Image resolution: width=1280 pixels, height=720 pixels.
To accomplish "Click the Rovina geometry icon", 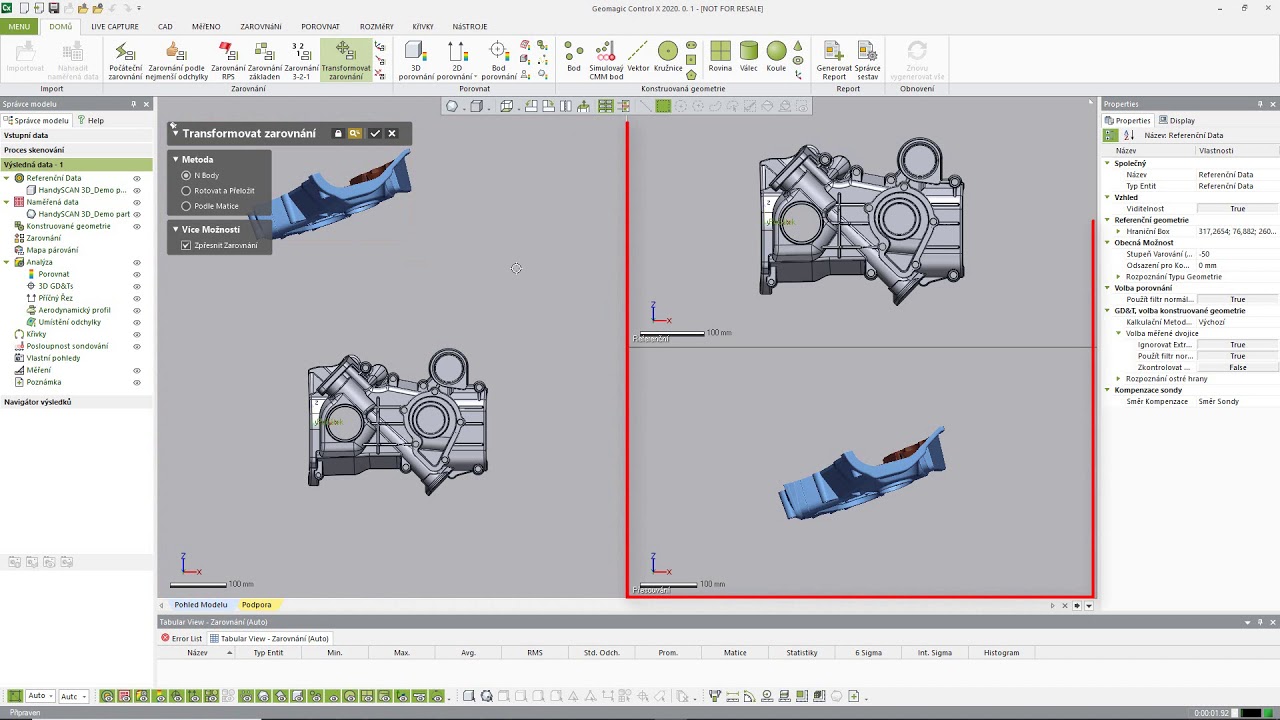I will [x=720, y=57].
